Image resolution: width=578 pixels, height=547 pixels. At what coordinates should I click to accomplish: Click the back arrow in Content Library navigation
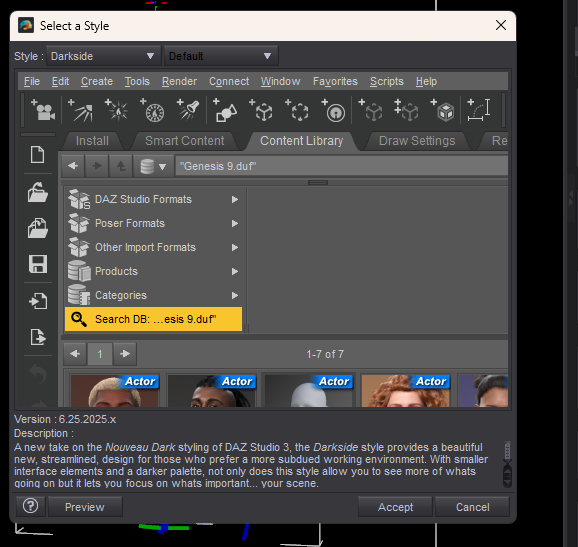(73, 166)
